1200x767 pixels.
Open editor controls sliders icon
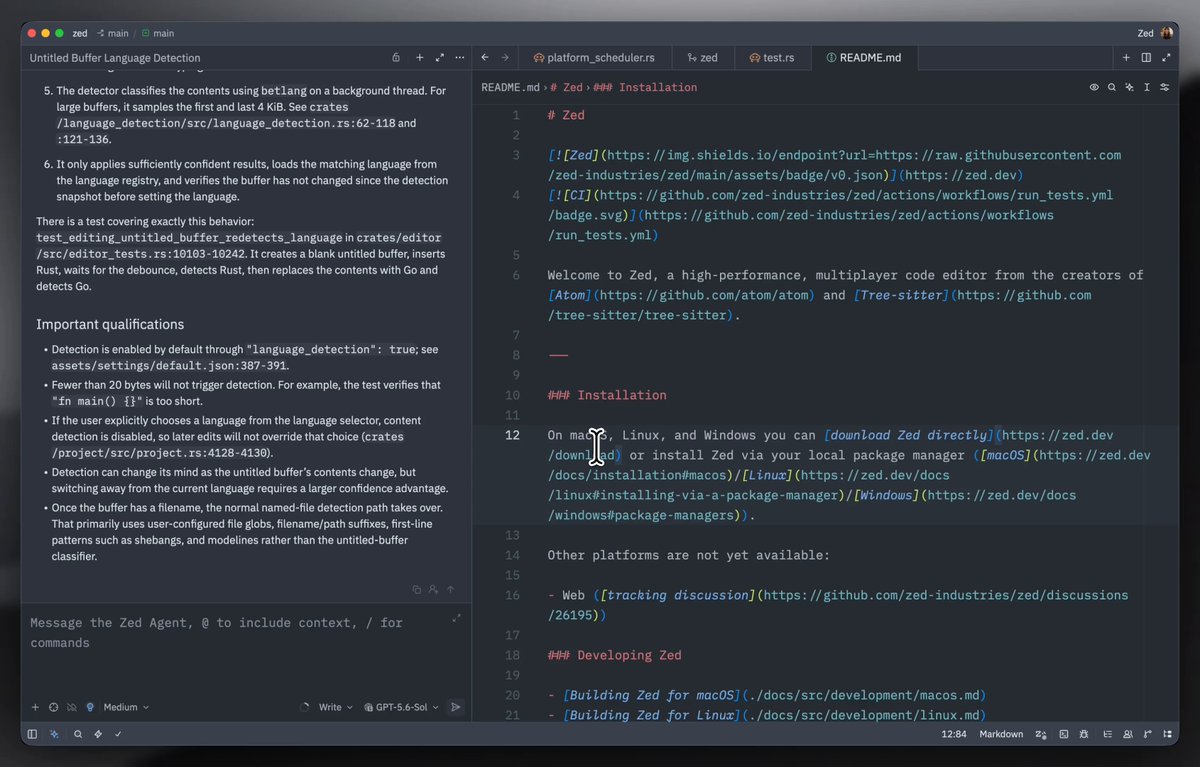click(x=1165, y=87)
